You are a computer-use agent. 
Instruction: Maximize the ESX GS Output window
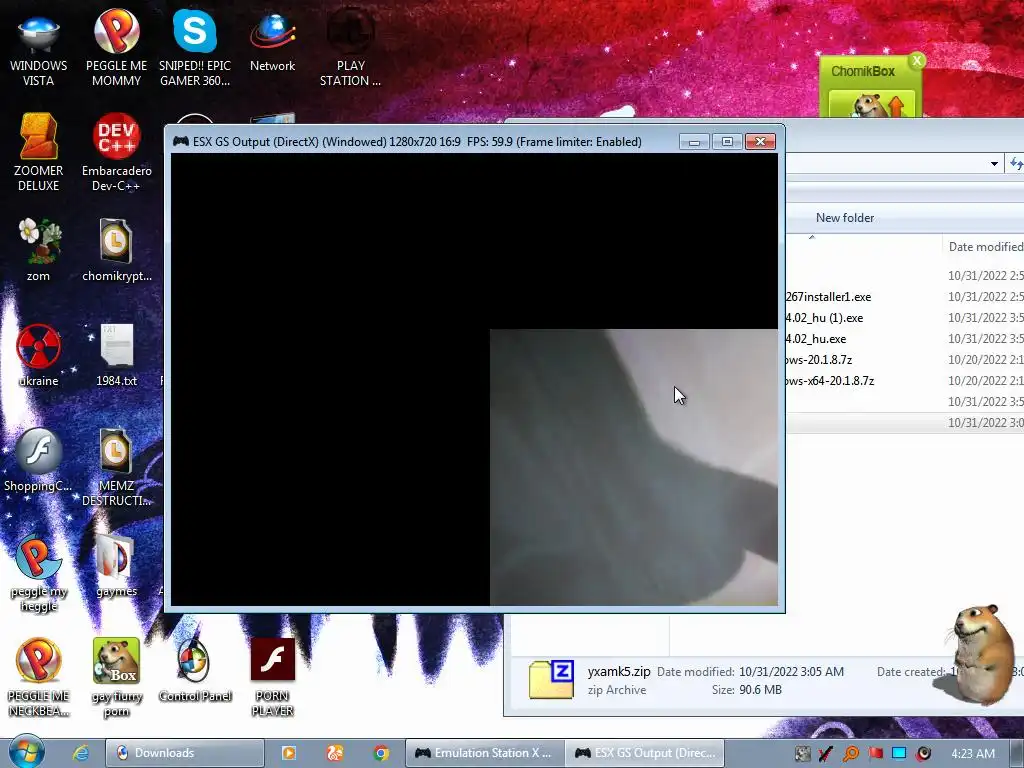(x=727, y=142)
